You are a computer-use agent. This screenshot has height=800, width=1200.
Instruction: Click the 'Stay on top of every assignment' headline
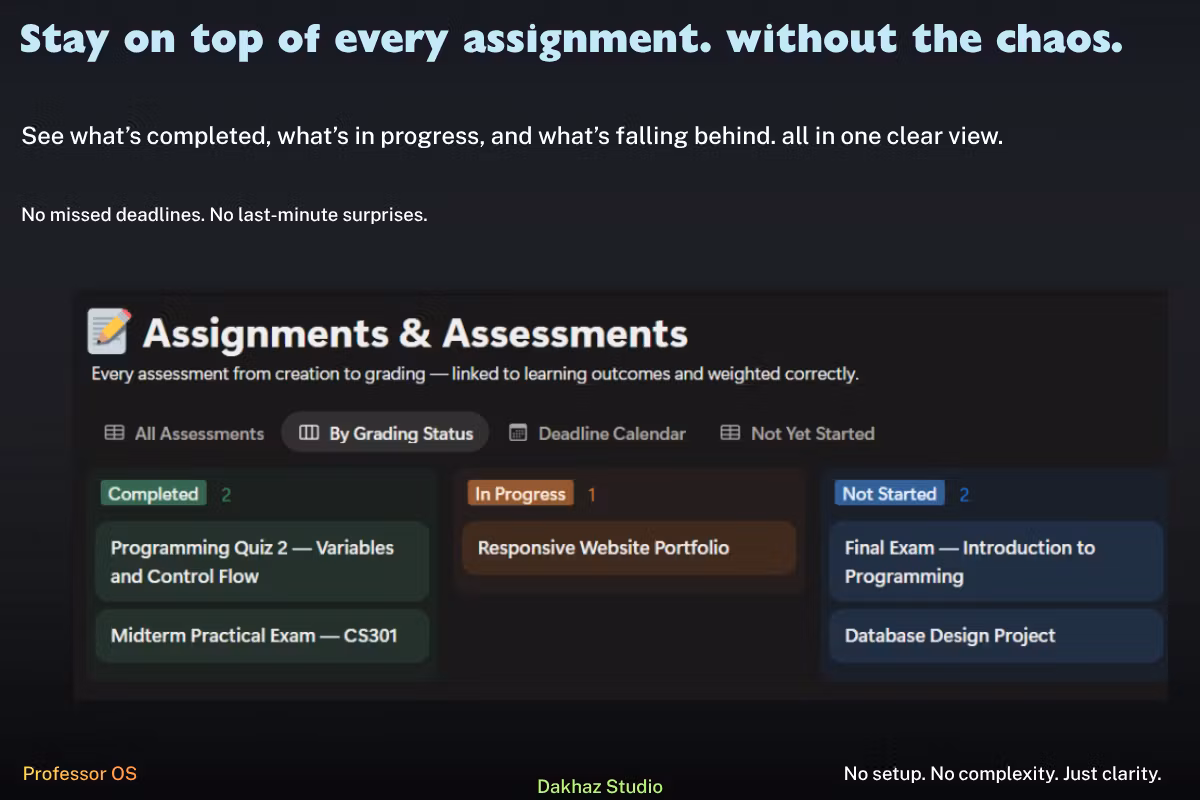tap(571, 39)
